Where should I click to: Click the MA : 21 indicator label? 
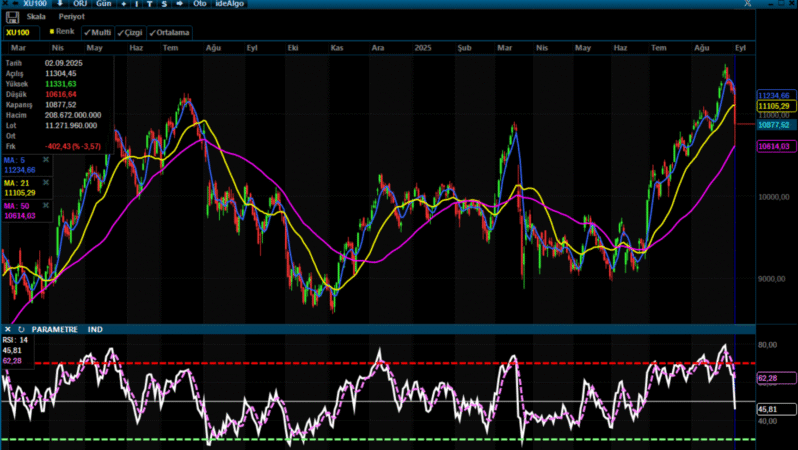16,183
